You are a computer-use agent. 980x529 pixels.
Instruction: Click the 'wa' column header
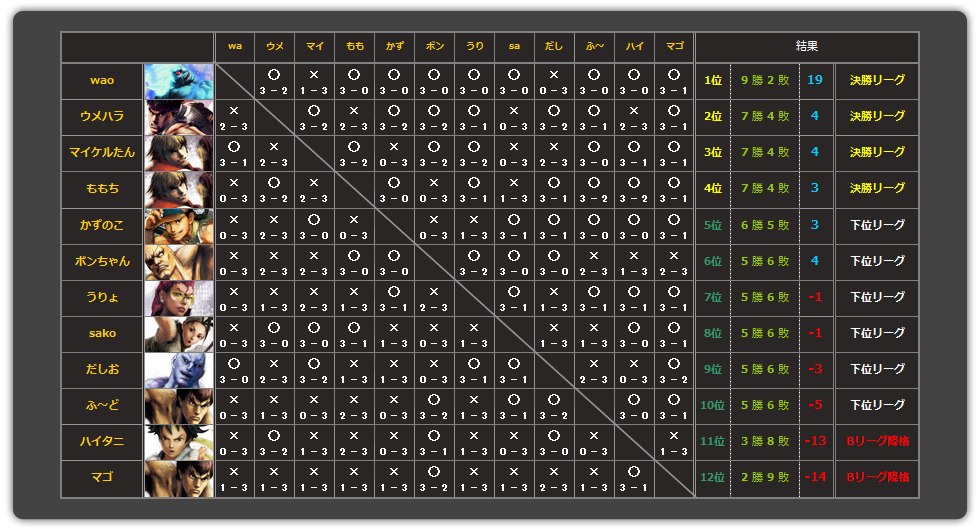(235, 46)
